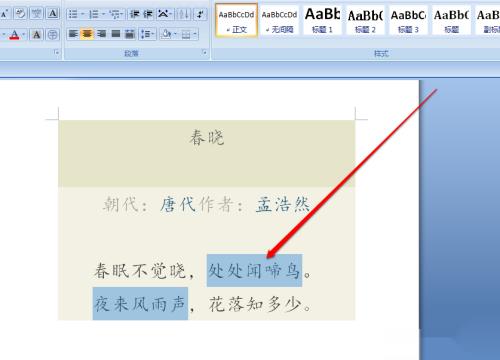The image size is (500, 360).
Task: Toggle the highlighted center alignment button
Action: pos(87,34)
